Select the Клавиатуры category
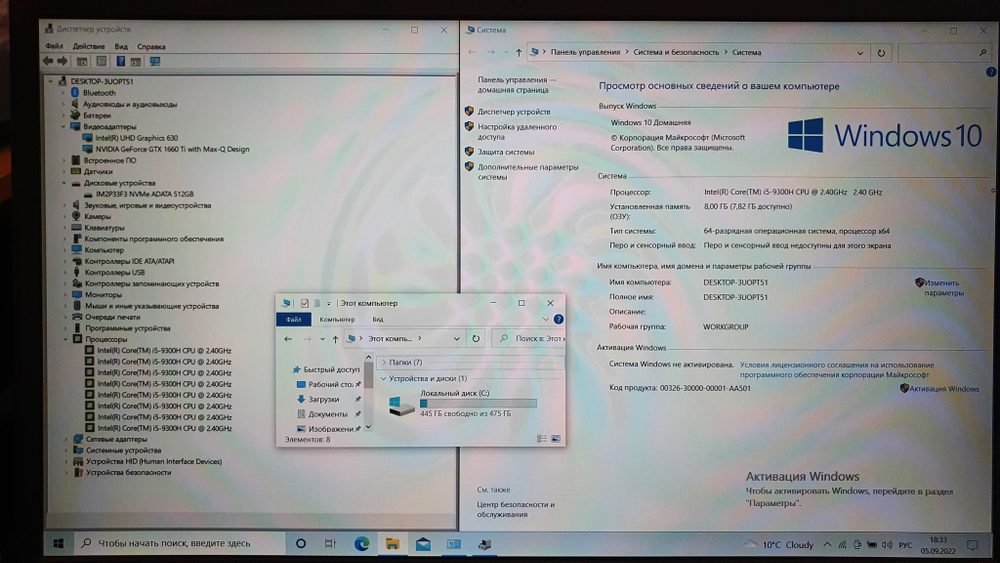Viewport: 1000px width, 563px height. point(104,228)
